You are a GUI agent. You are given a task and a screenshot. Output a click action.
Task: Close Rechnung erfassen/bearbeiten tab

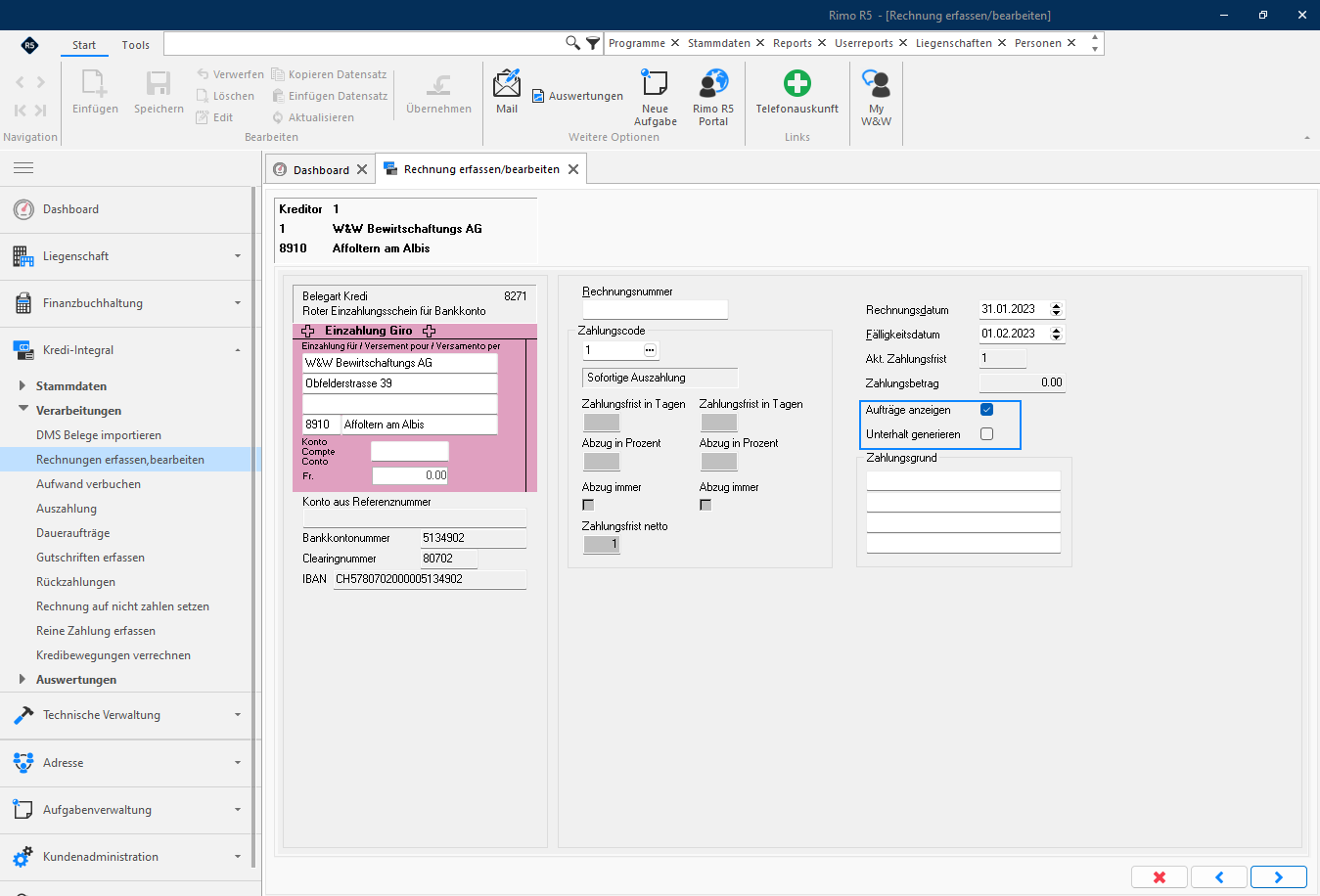[573, 169]
